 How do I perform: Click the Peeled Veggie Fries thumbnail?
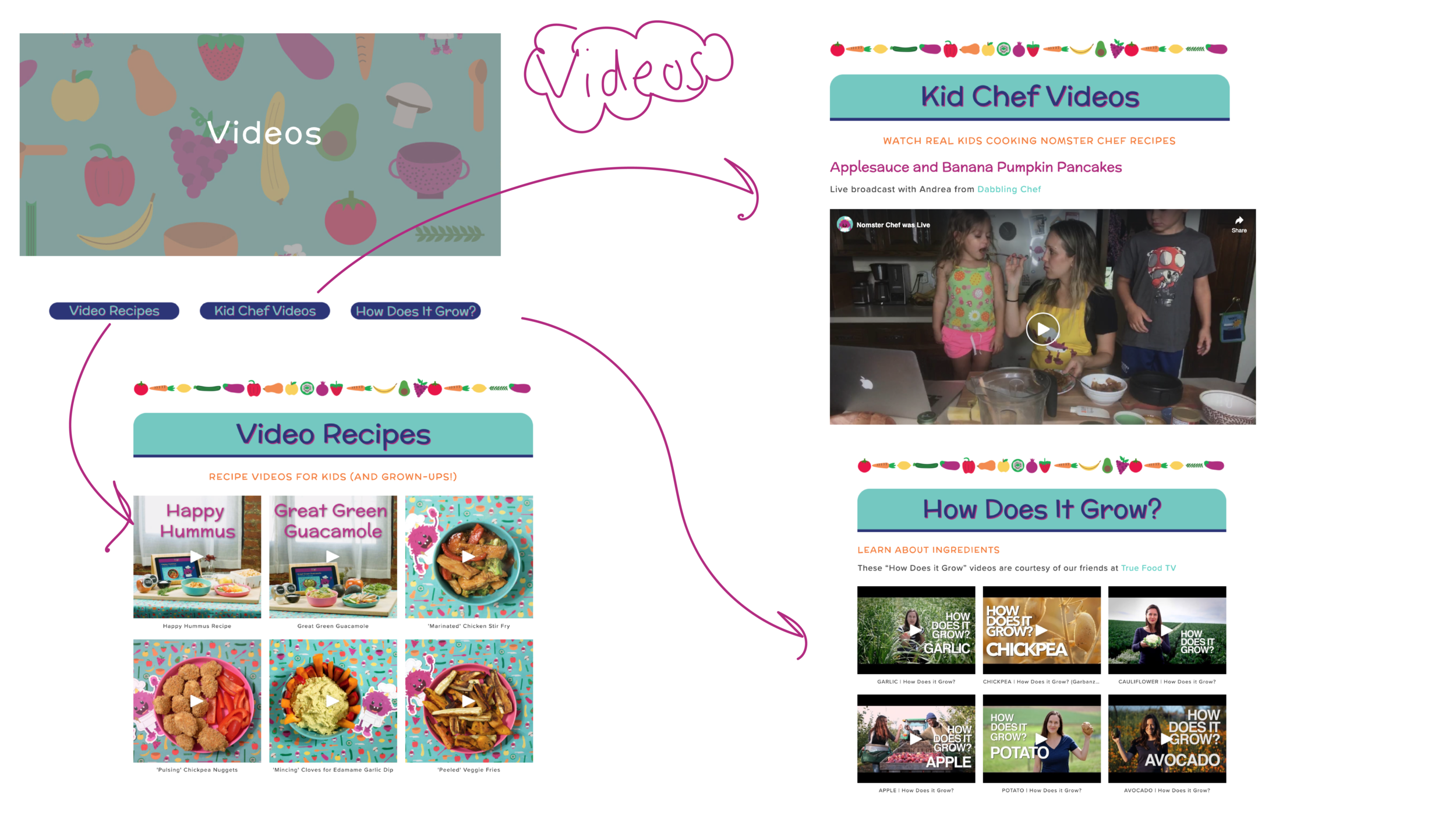(x=469, y=701)
